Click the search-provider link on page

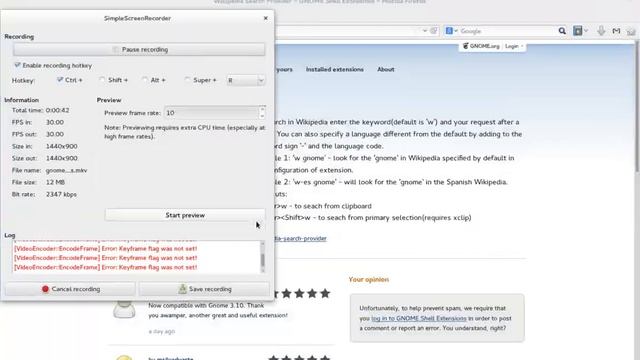point(301,238)
